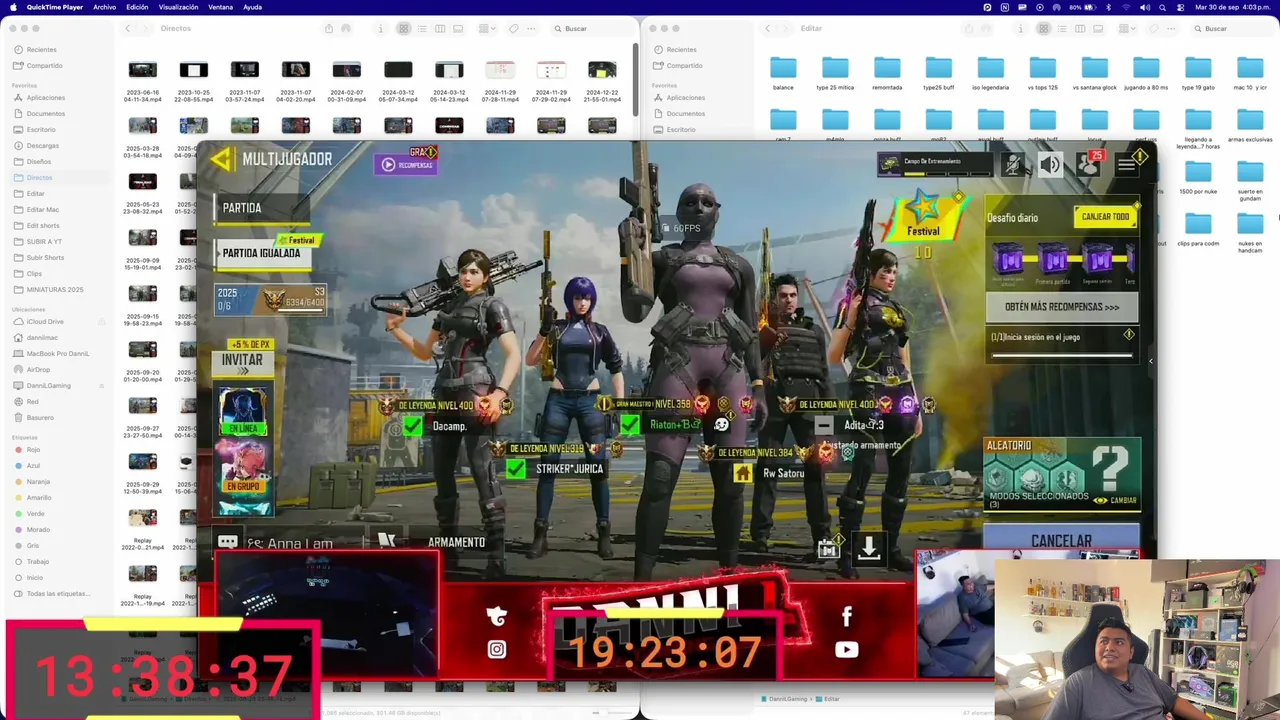The width and height of the screenshot is (1280, 720).
Task: Collapse the side panel arrow at game edge
Action: coord(1150,361)
